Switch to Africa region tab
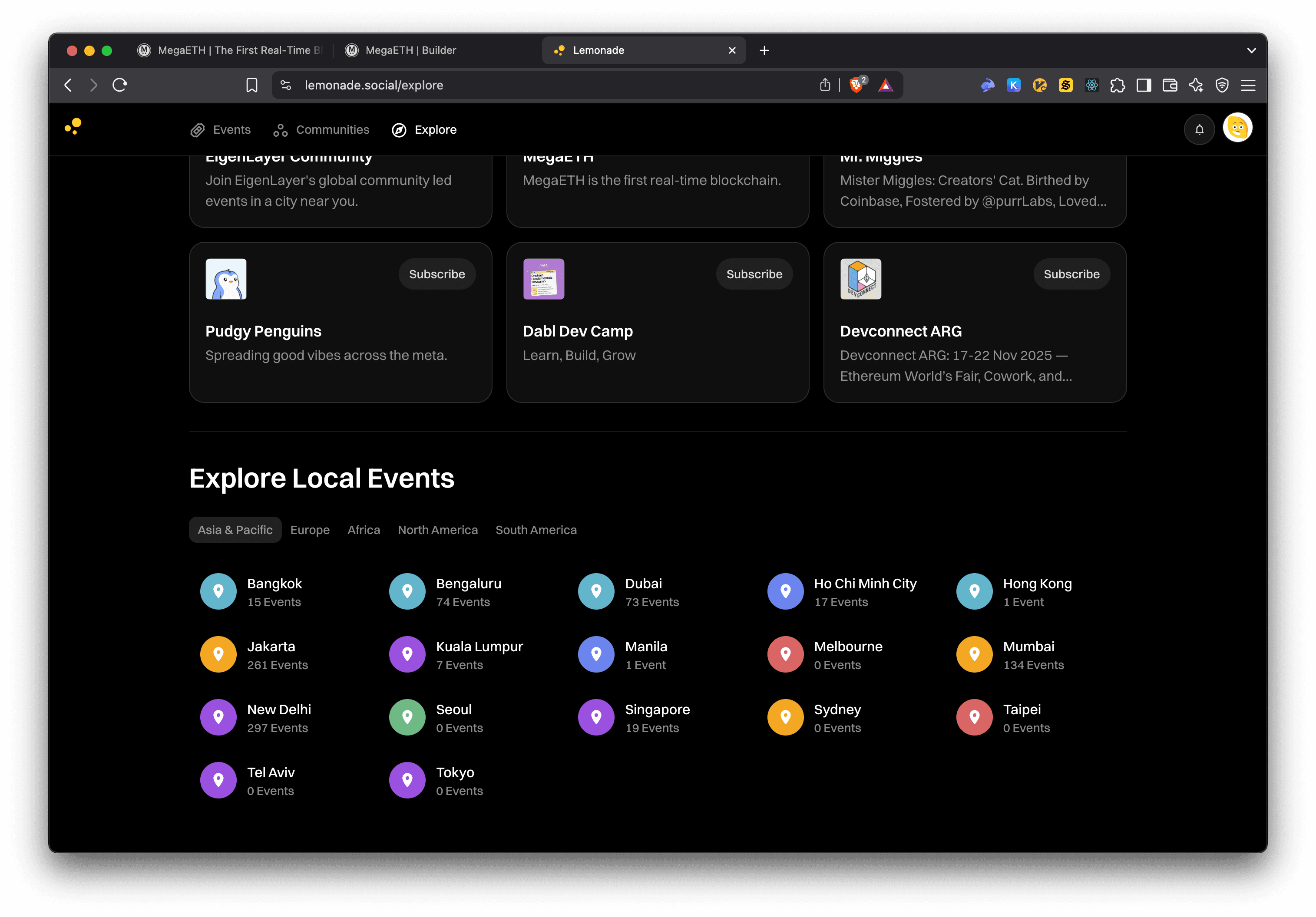The image size is (1316, 917). [364, 530]
